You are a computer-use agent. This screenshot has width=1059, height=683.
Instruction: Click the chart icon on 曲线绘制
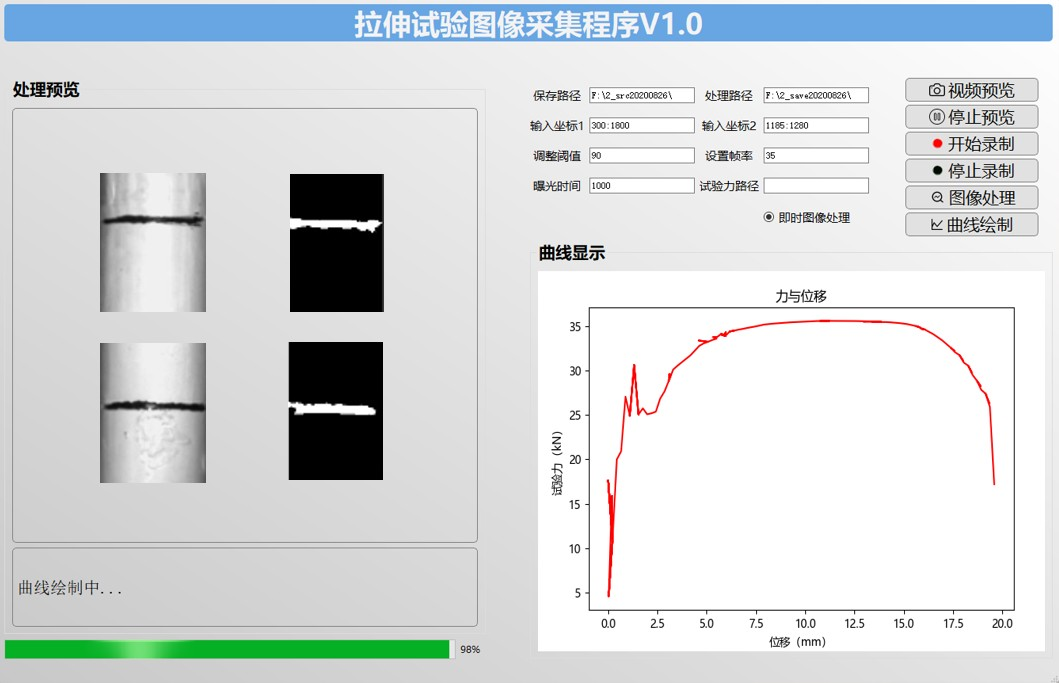pos(936,225)
